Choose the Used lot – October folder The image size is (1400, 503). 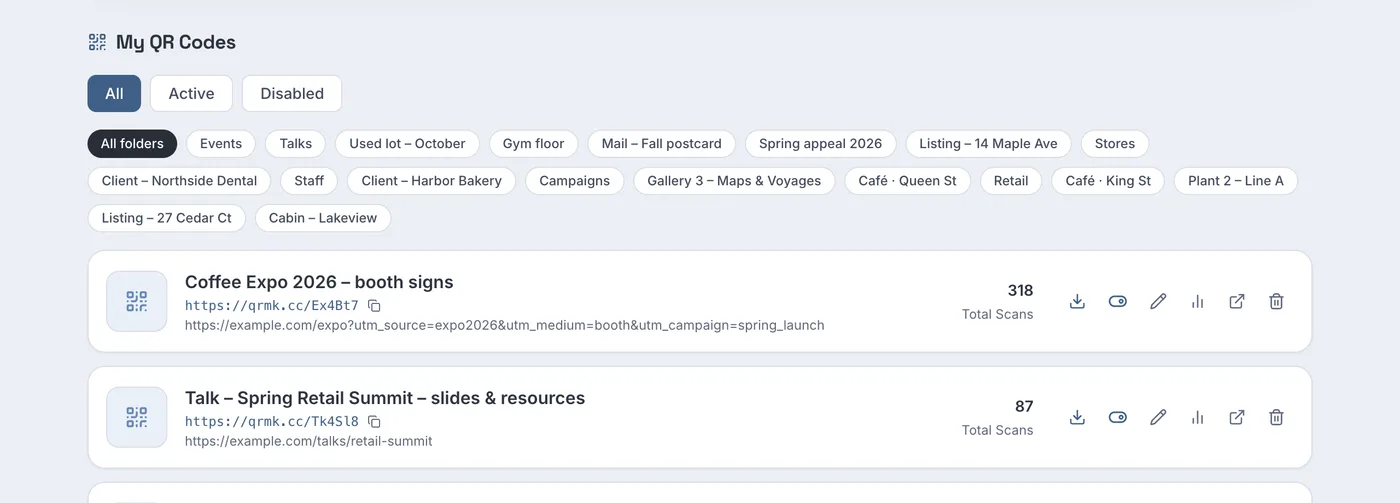click(407, 143)
